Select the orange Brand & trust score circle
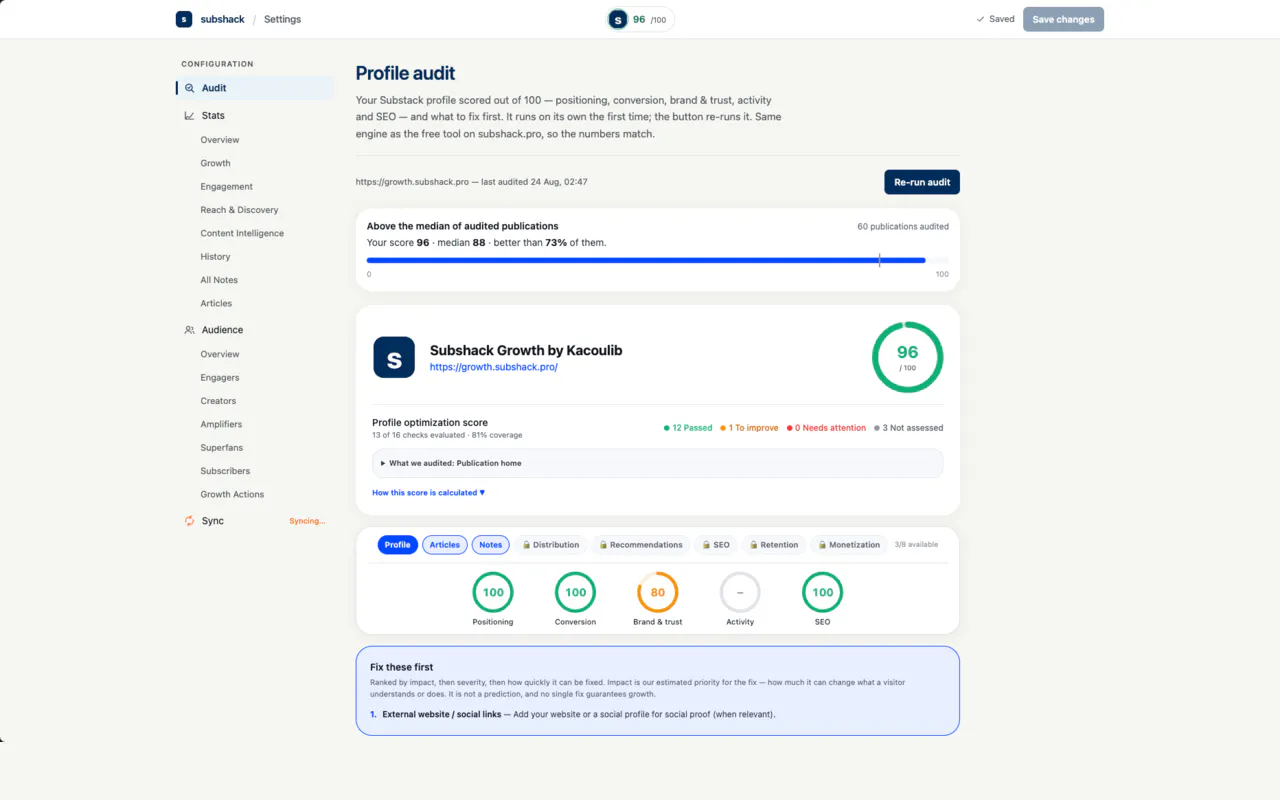1280x800 pixels. 658,592
